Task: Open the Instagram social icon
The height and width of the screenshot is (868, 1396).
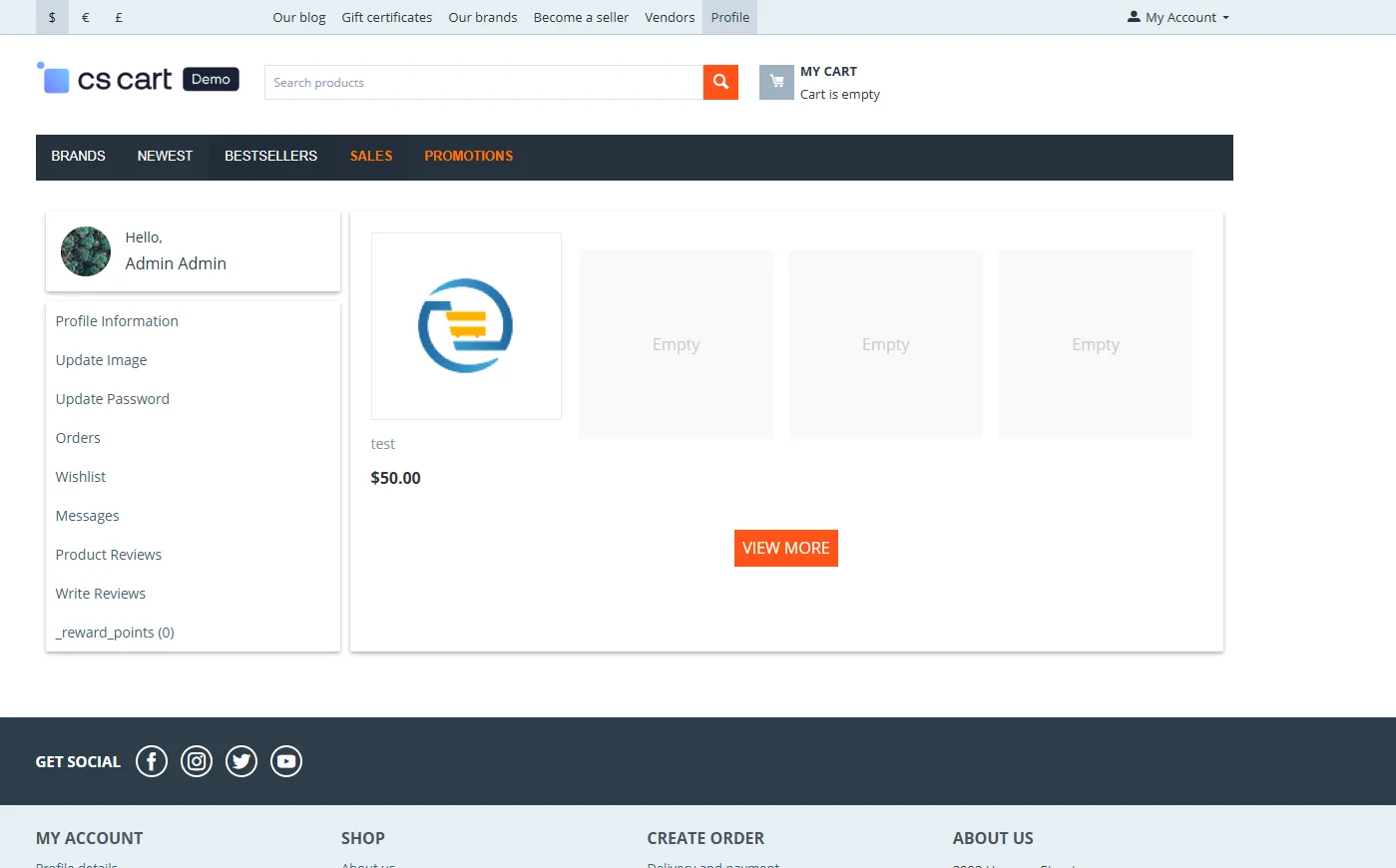Action: (x=197, y=761)
